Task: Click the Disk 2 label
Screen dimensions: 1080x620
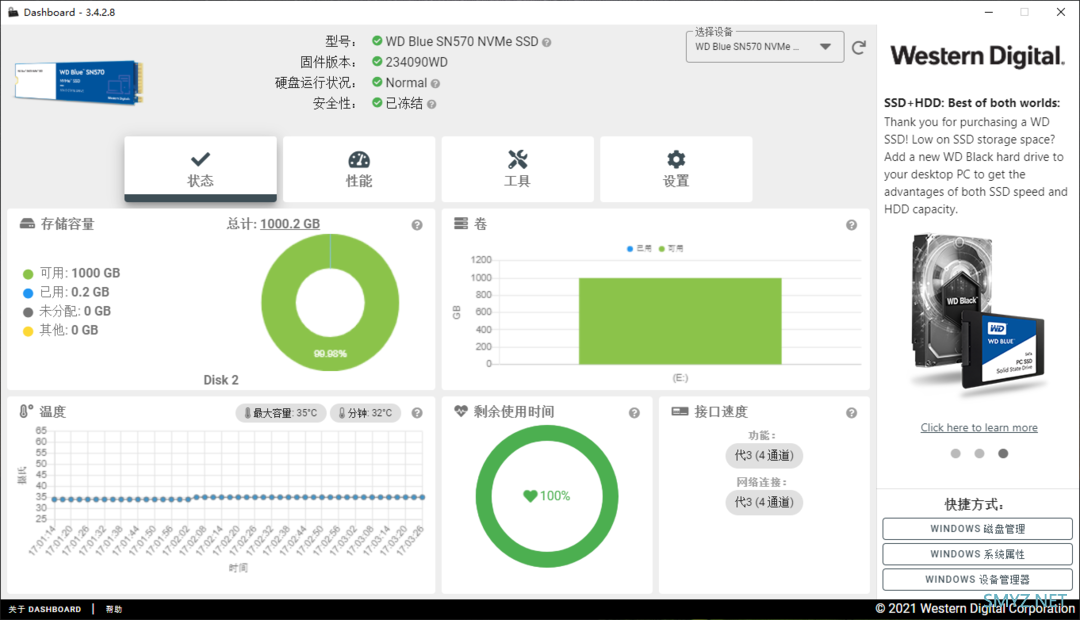Action: (221, 380)
